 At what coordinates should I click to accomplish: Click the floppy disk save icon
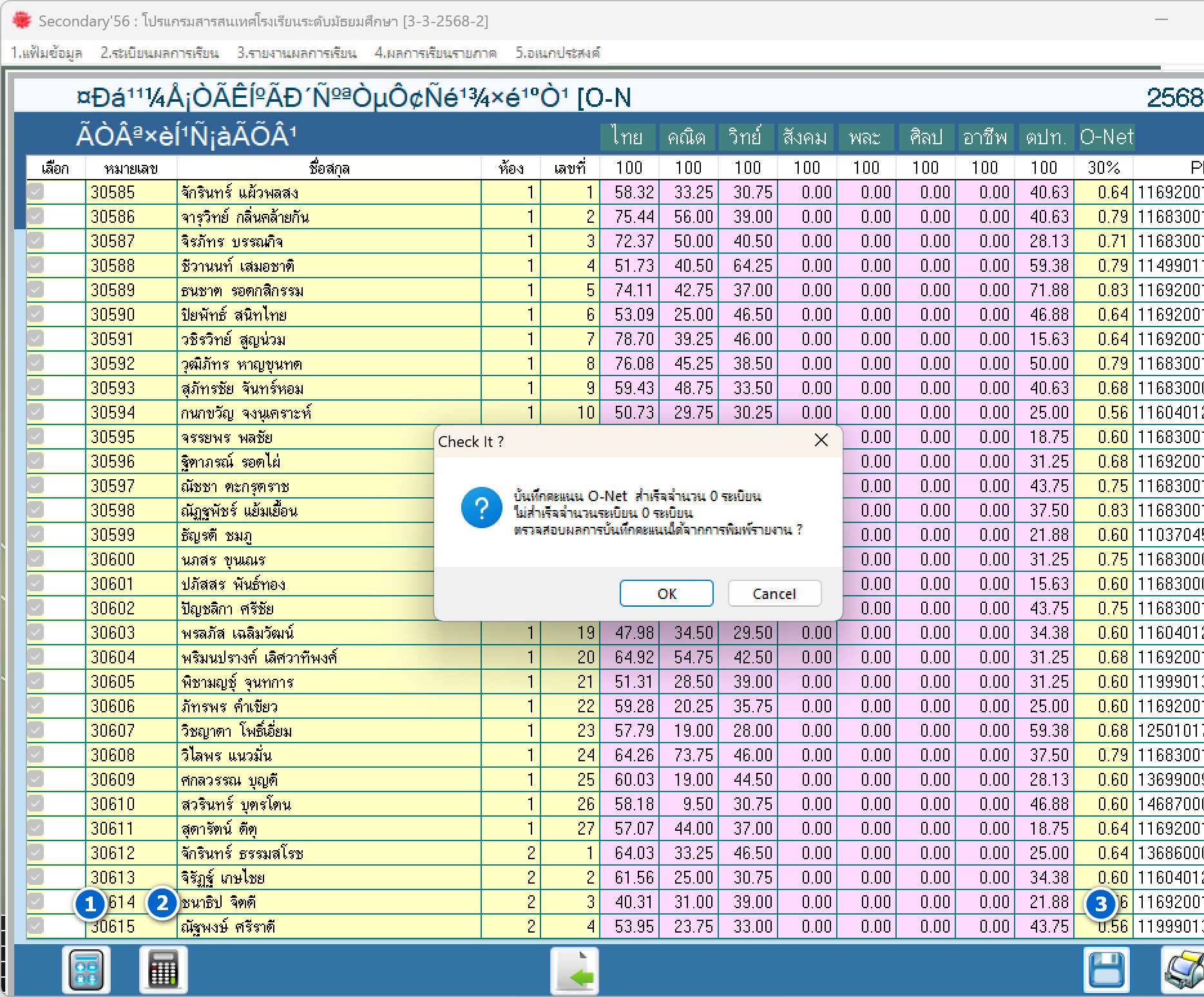pyautogui.click(x=1106, y=970)
